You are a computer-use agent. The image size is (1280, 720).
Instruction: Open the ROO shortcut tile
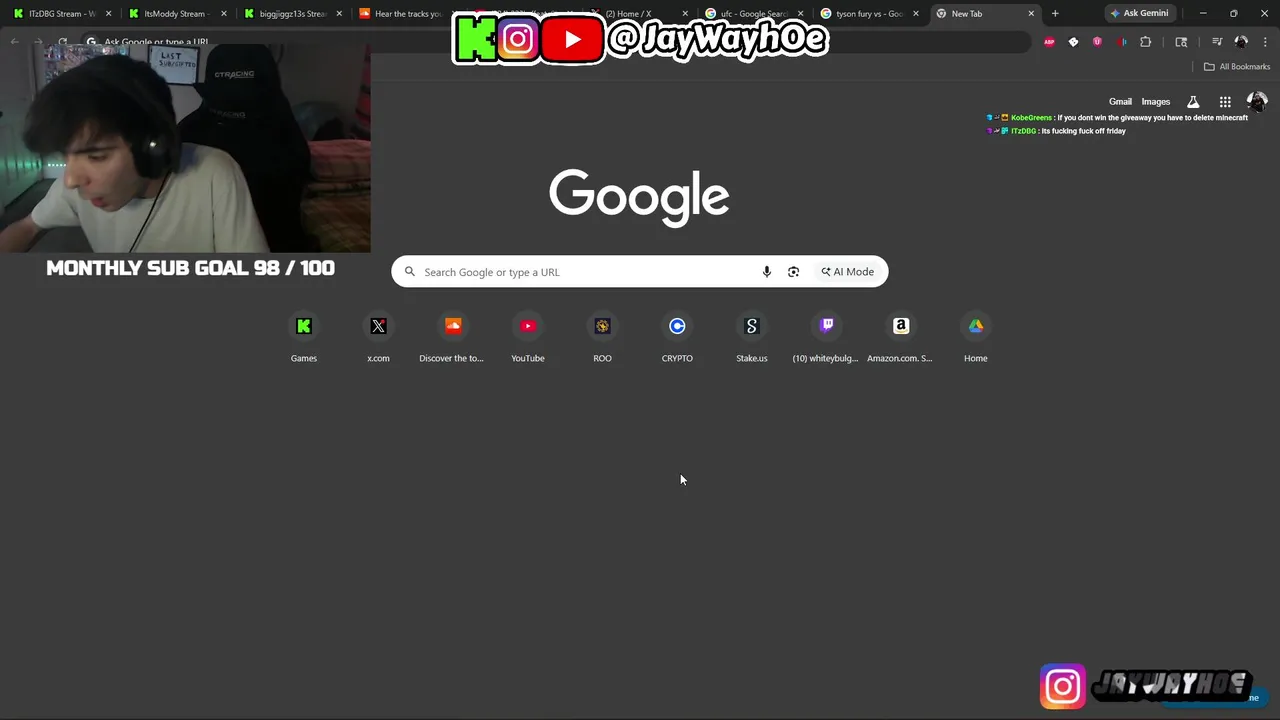coord(602,339)
